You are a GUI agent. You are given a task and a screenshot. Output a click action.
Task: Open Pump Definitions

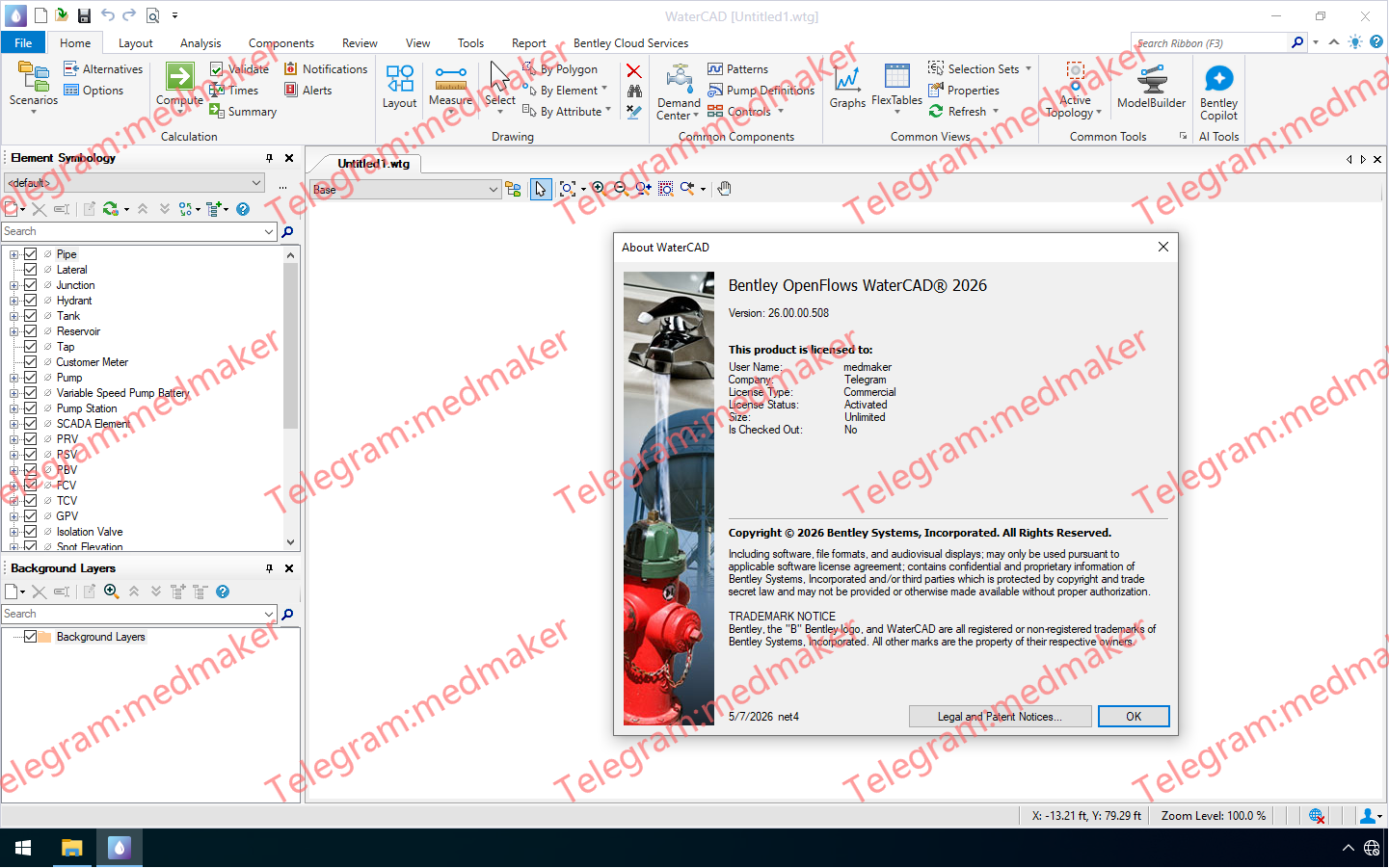coord(761,91)
